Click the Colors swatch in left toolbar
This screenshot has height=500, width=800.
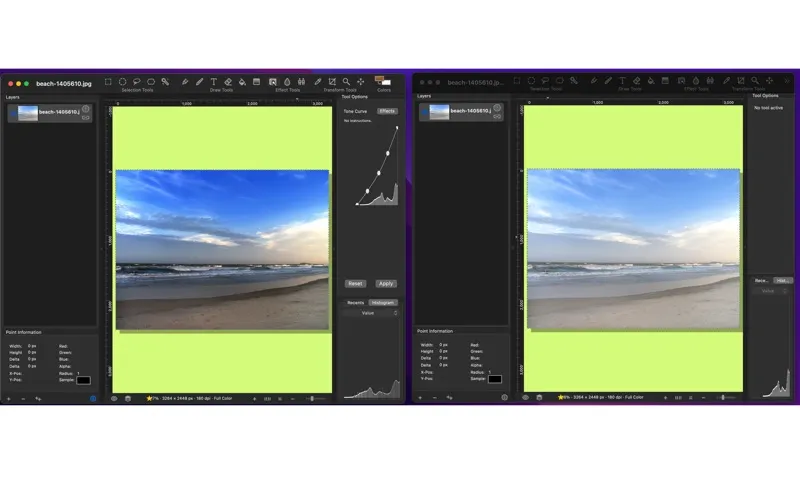(x=383, y=81)
